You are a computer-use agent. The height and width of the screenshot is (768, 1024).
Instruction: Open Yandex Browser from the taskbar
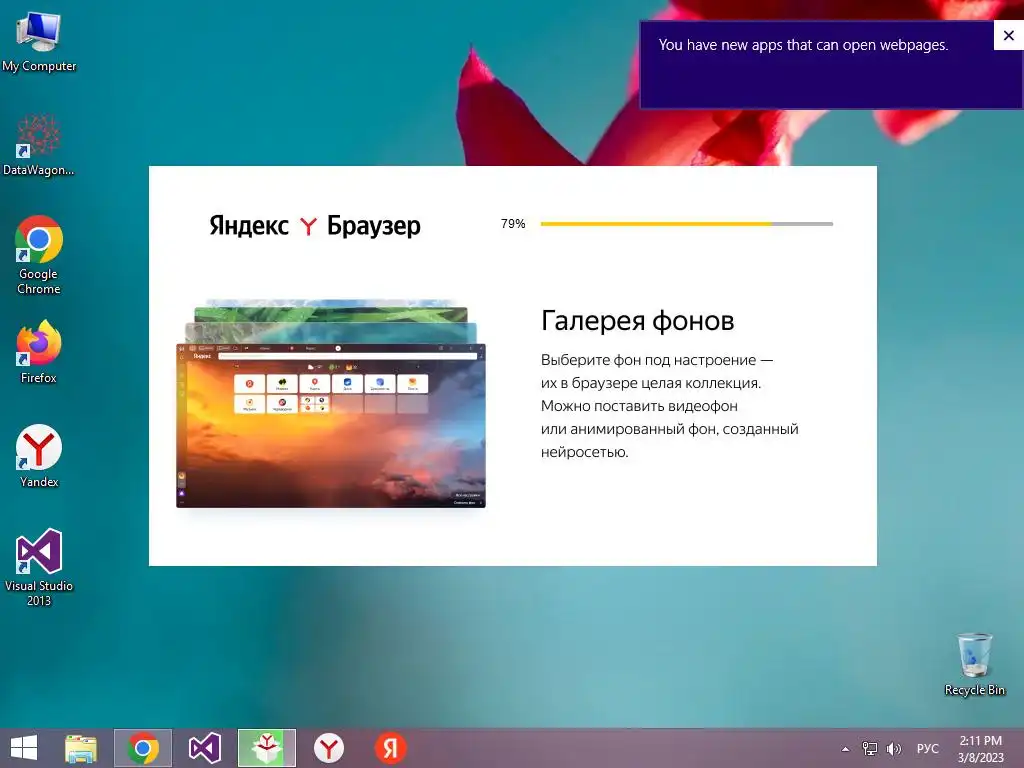point(328,748)
